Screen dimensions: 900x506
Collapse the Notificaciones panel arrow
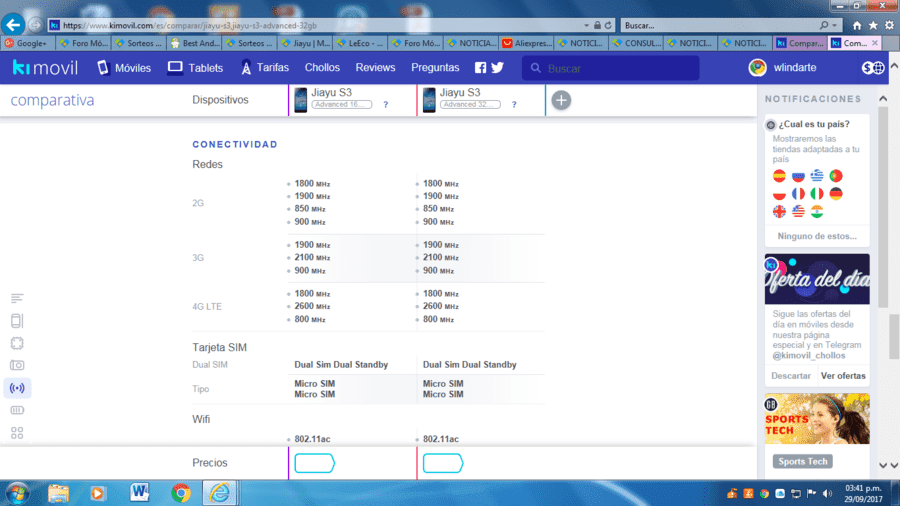click(x=883, y=99)
